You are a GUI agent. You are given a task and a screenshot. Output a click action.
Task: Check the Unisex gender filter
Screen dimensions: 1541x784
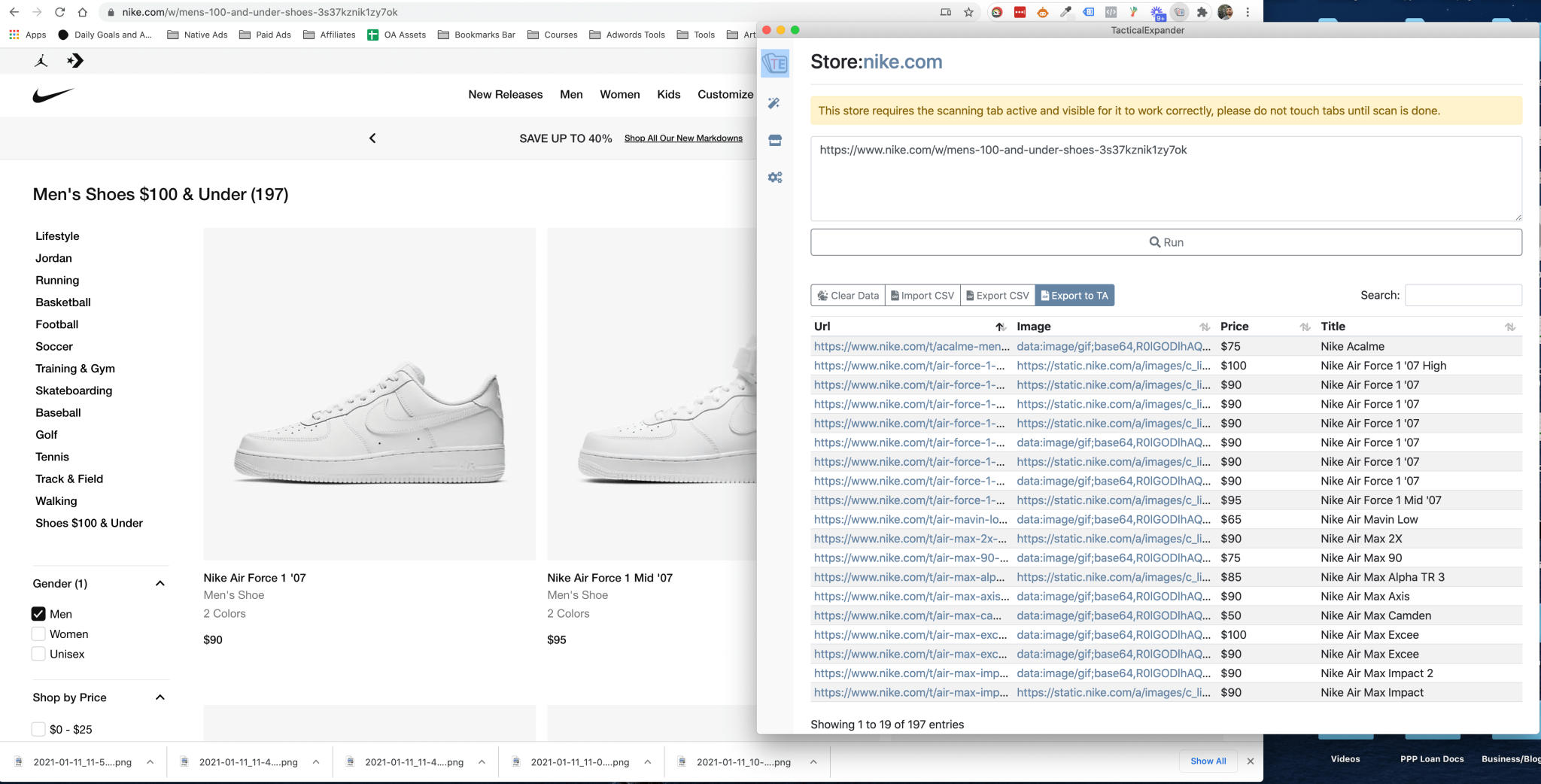38,654
